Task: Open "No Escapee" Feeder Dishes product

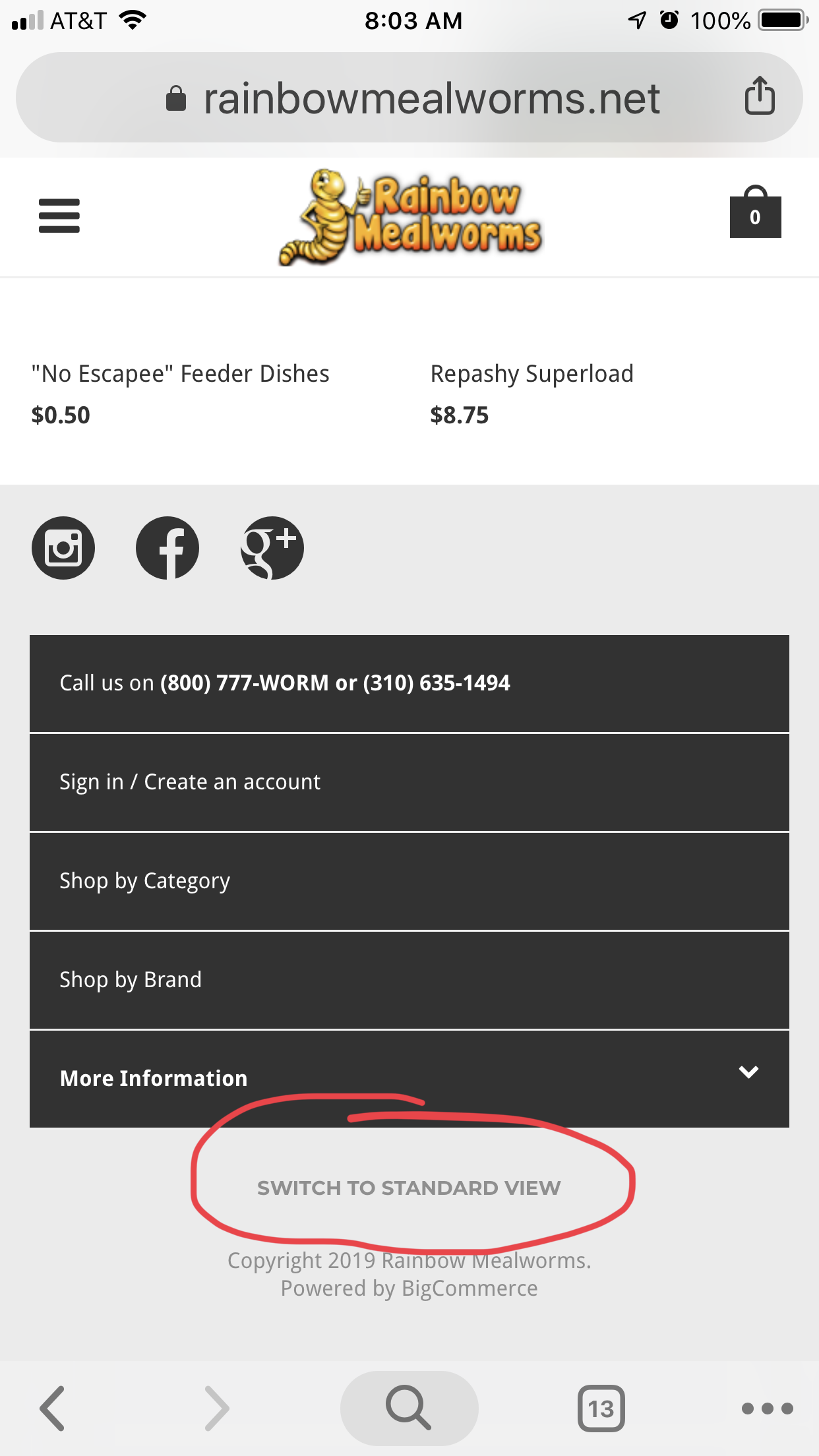Action: 180,374
